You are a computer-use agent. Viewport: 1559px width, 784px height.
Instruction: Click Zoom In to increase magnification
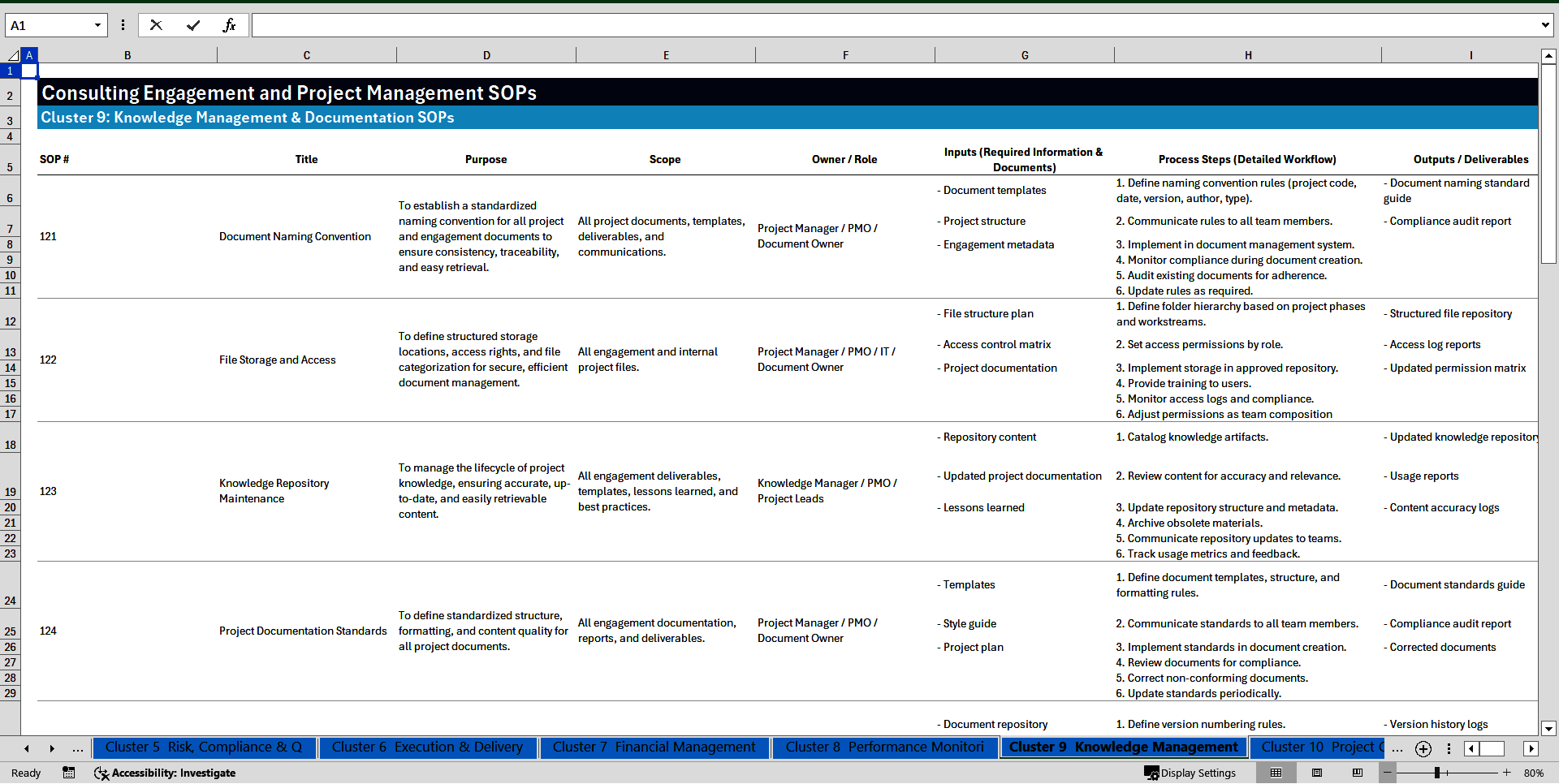pyautogui.click(x=1506, y=773)
